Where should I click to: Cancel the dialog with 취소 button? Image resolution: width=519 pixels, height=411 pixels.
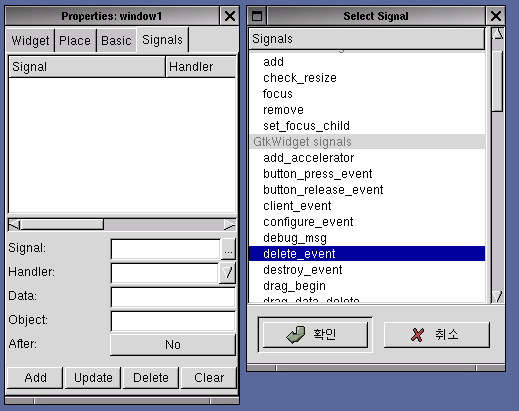(x=437, y=334)
